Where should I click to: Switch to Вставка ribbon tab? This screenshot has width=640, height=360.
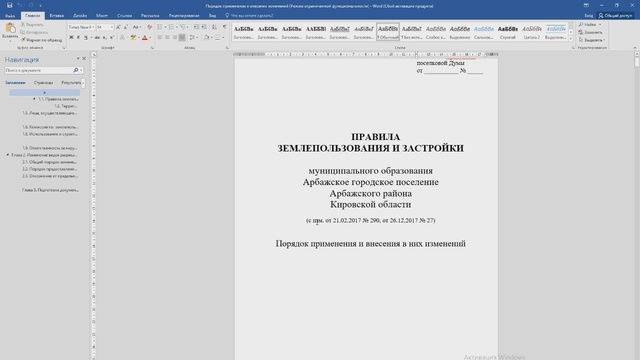[57, 16]
